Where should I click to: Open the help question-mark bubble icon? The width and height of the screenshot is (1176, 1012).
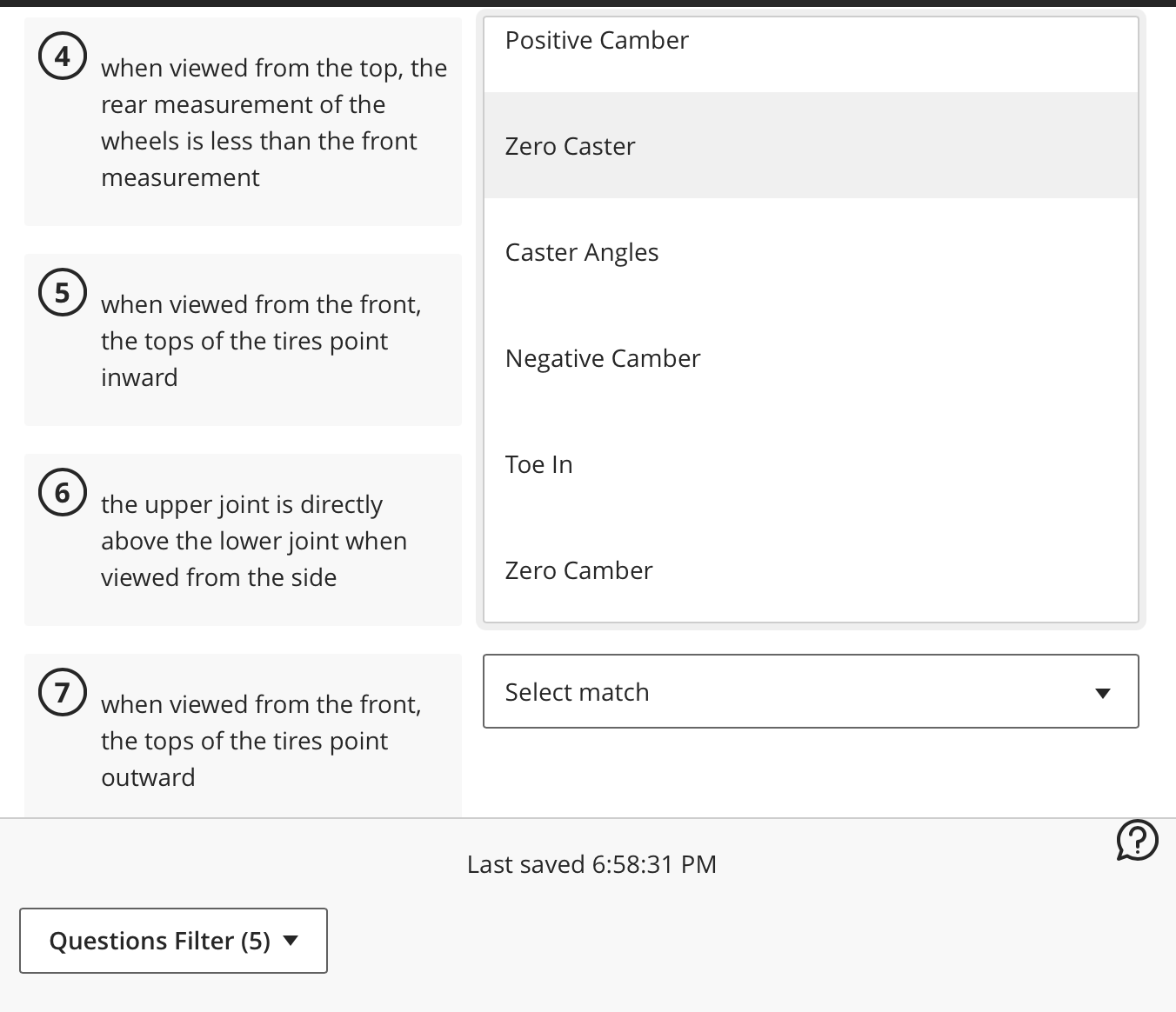(x=1137, y=840)
